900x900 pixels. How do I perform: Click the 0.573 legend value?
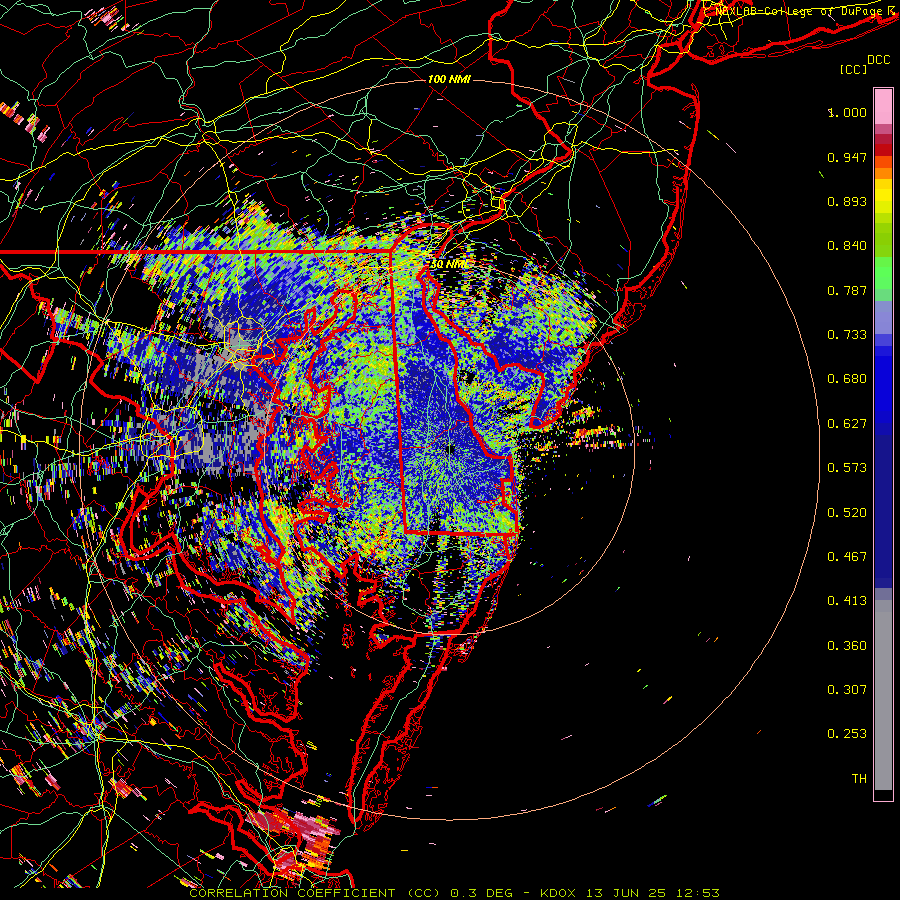(x=847, y=468)
